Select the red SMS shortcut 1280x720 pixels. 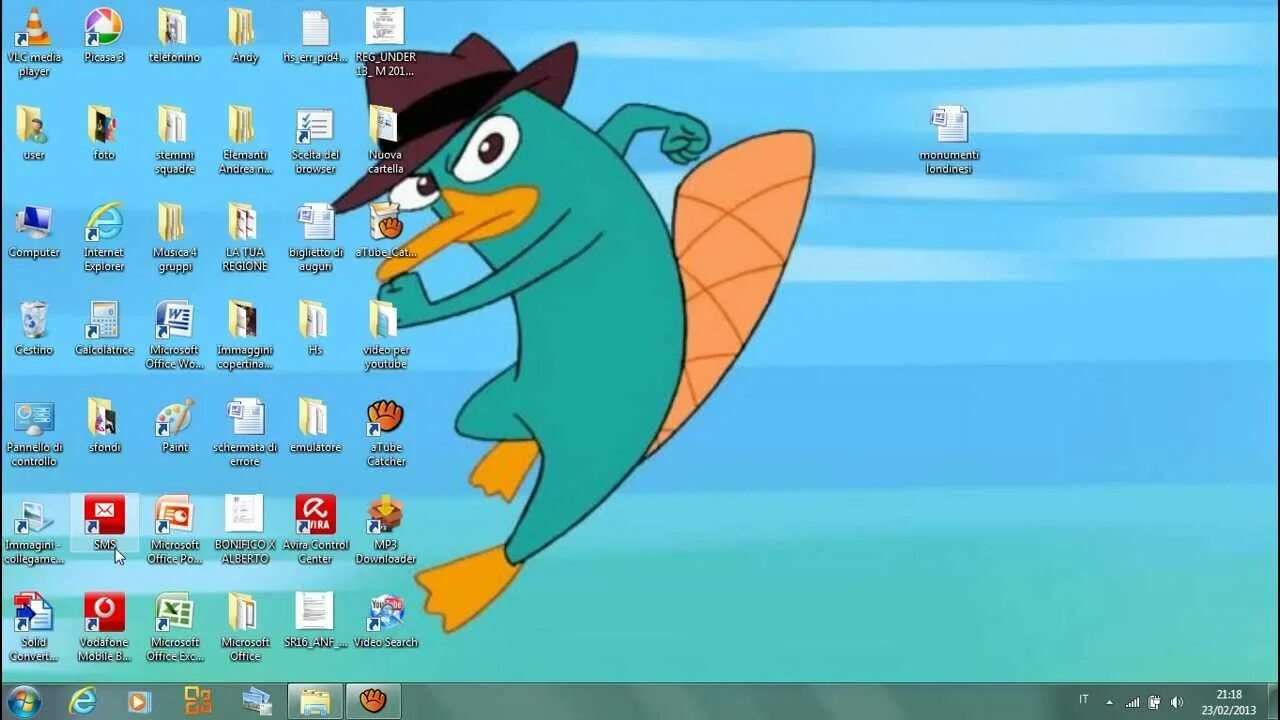click(104, 523)
